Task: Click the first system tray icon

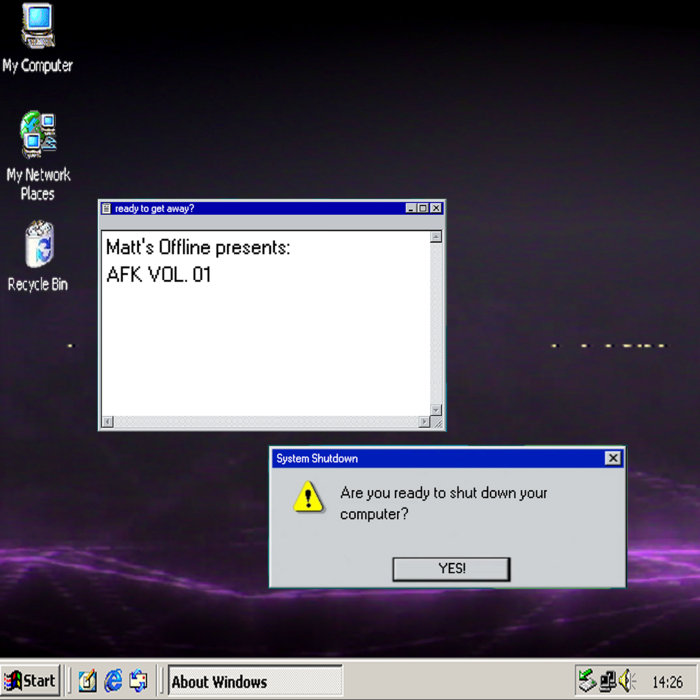Action: coord(587,681)
